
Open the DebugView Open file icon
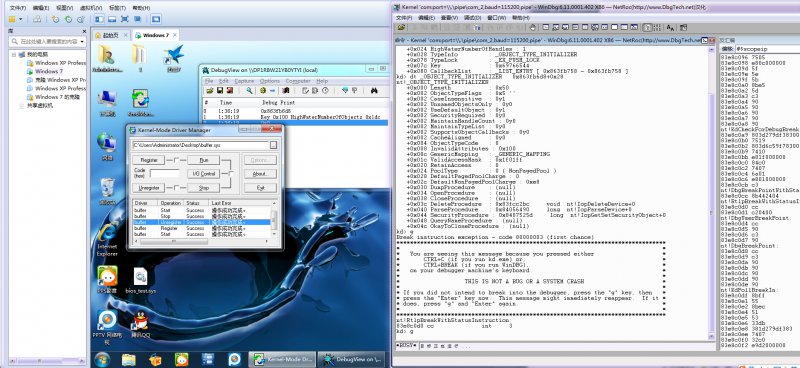[210, 90]
